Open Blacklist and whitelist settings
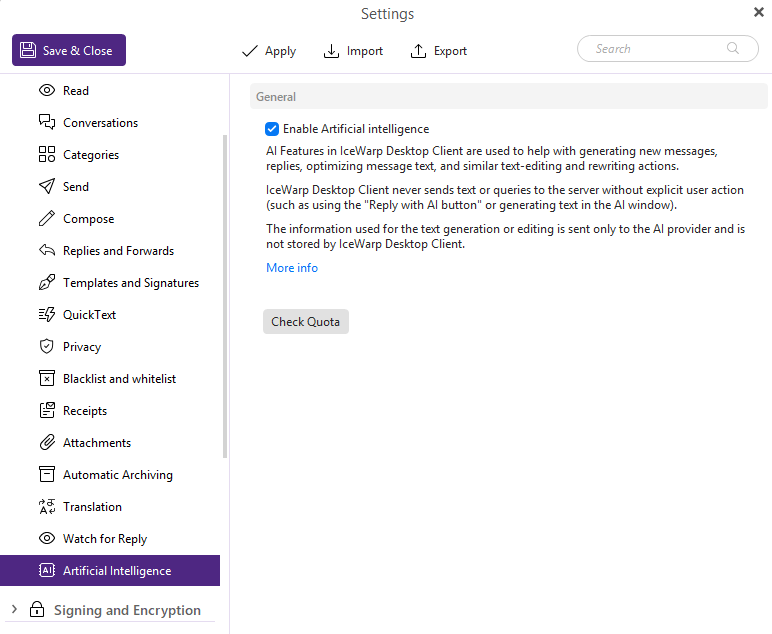This screenshot has width=772, height=634. pos(119,379)
